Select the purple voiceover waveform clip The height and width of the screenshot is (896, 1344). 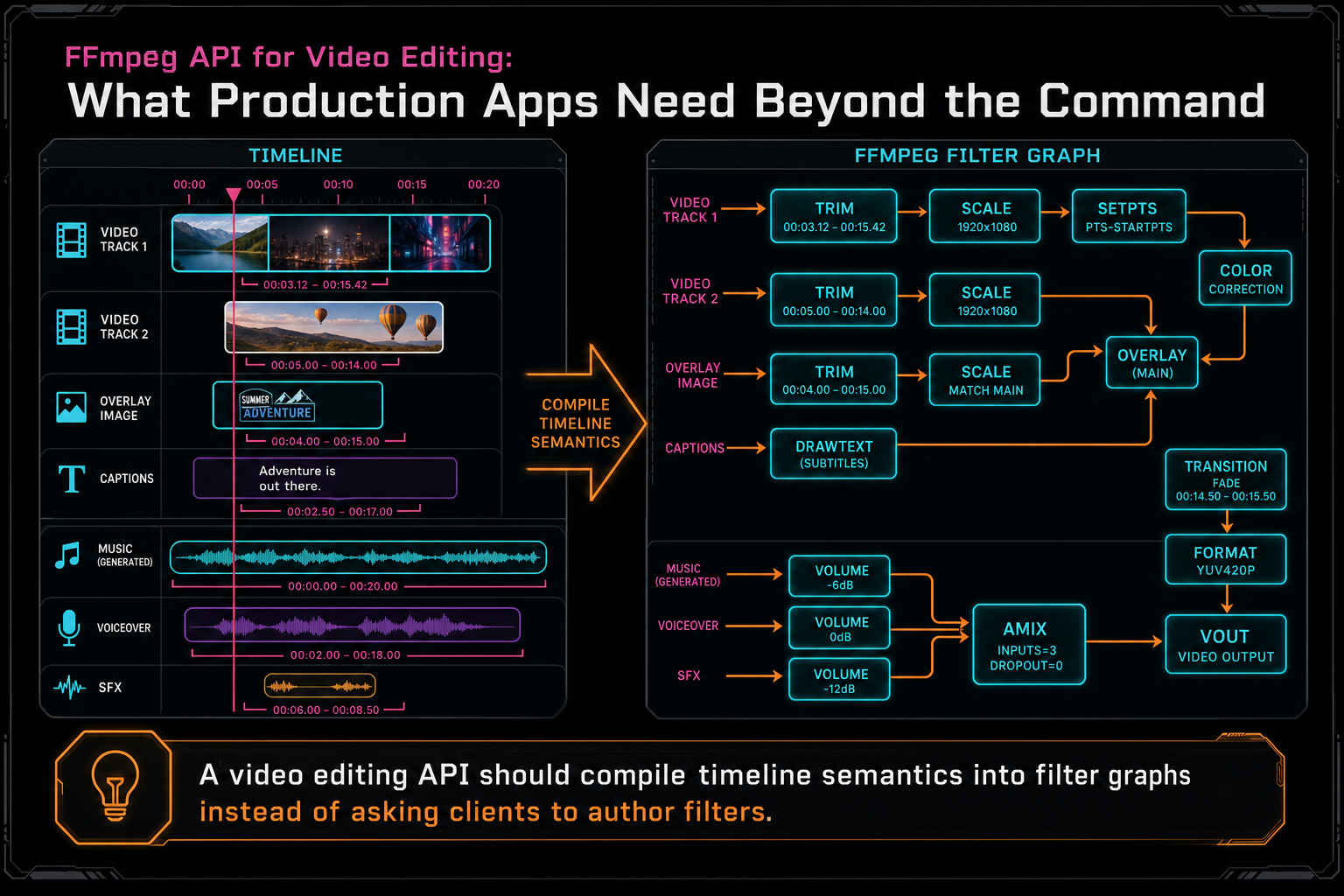[x=353, y=626]
